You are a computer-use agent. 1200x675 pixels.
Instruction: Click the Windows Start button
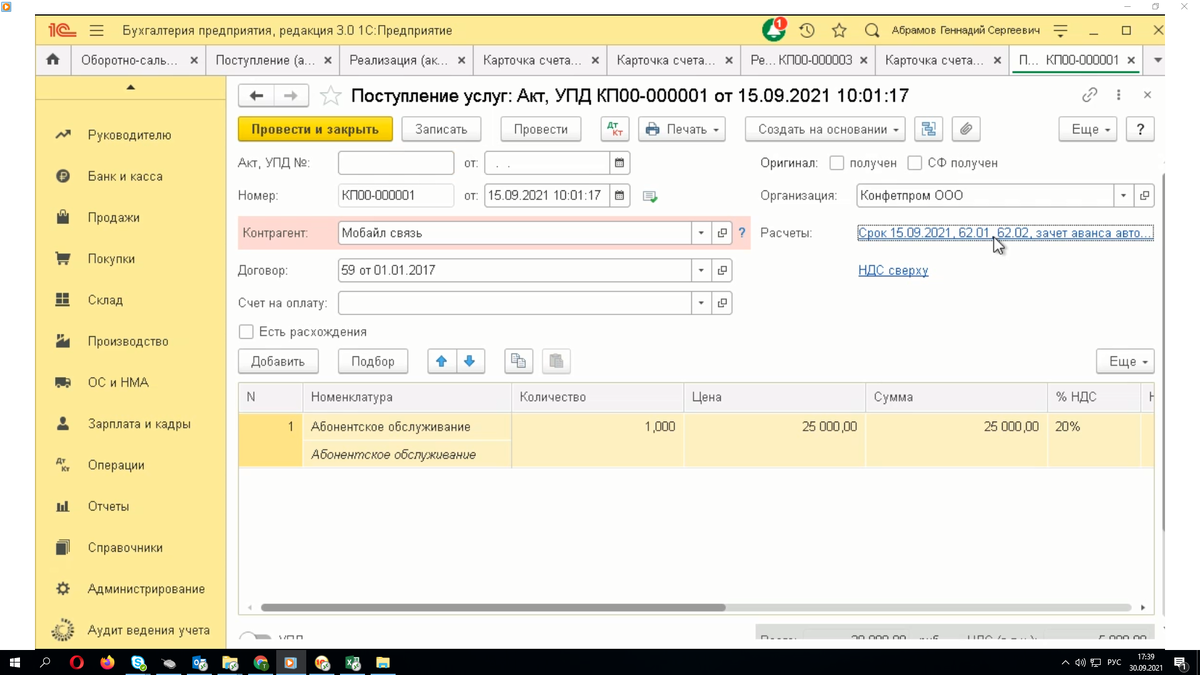point(15,662)
